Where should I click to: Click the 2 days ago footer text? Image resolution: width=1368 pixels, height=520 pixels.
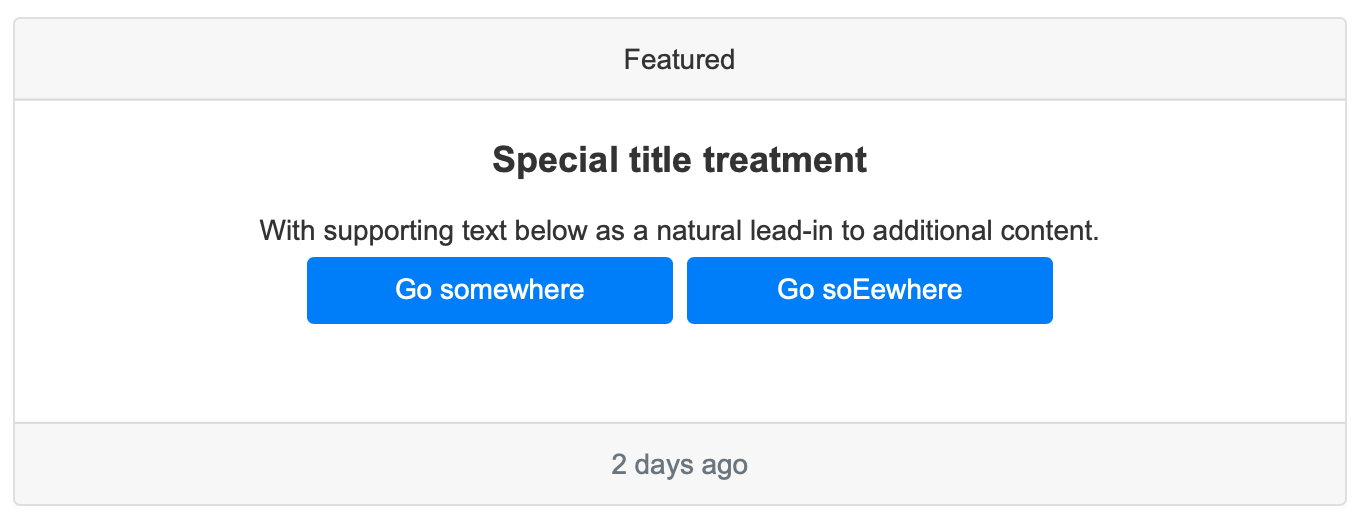[679, 465]
